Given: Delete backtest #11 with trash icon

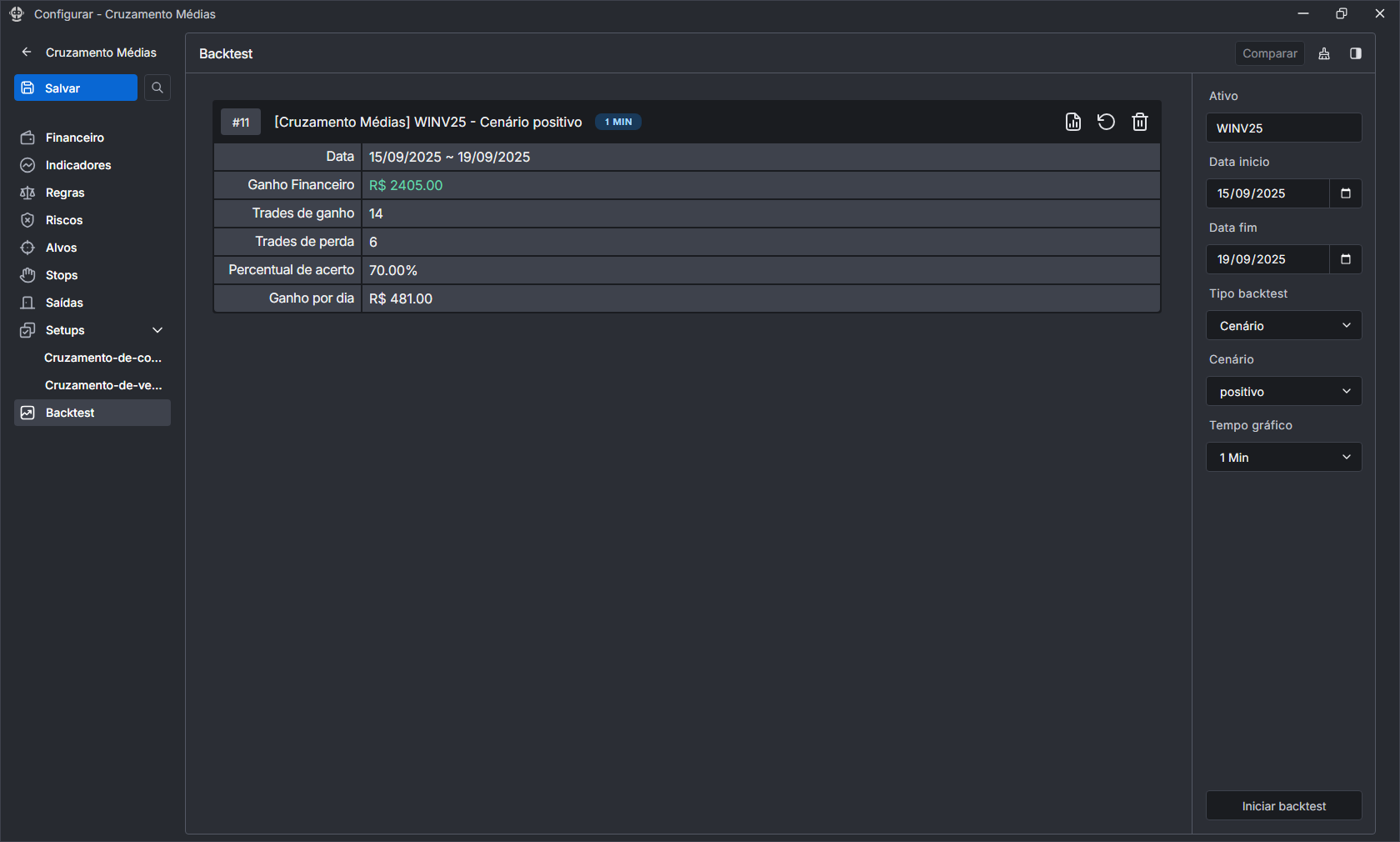Looking at the screenshot, I should [x=1140, y=123].
